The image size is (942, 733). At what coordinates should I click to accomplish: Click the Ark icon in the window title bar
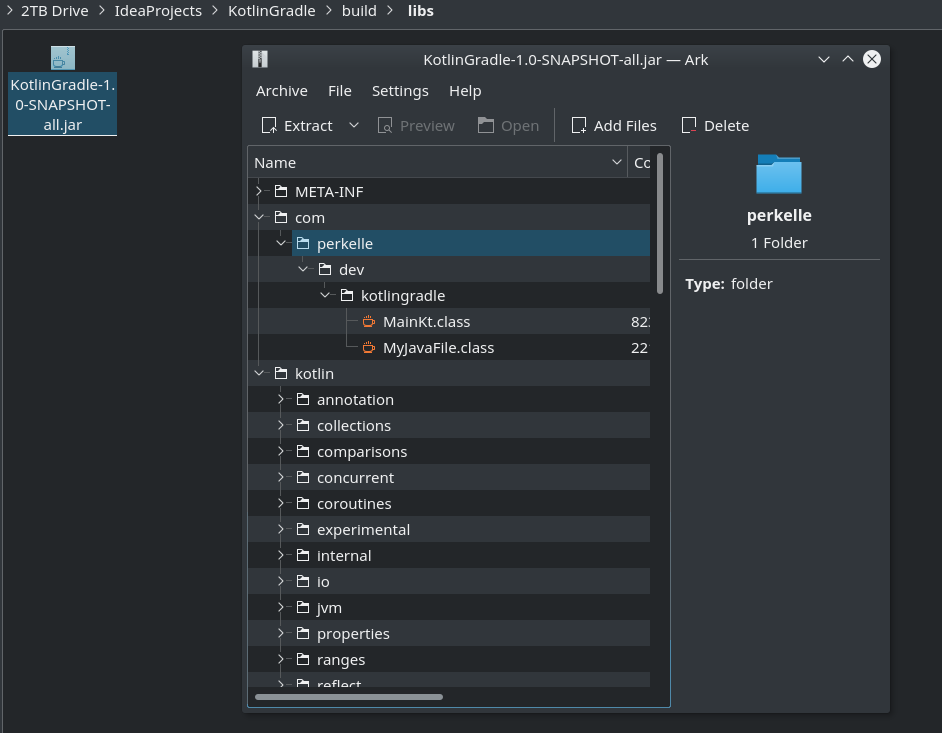259,59
